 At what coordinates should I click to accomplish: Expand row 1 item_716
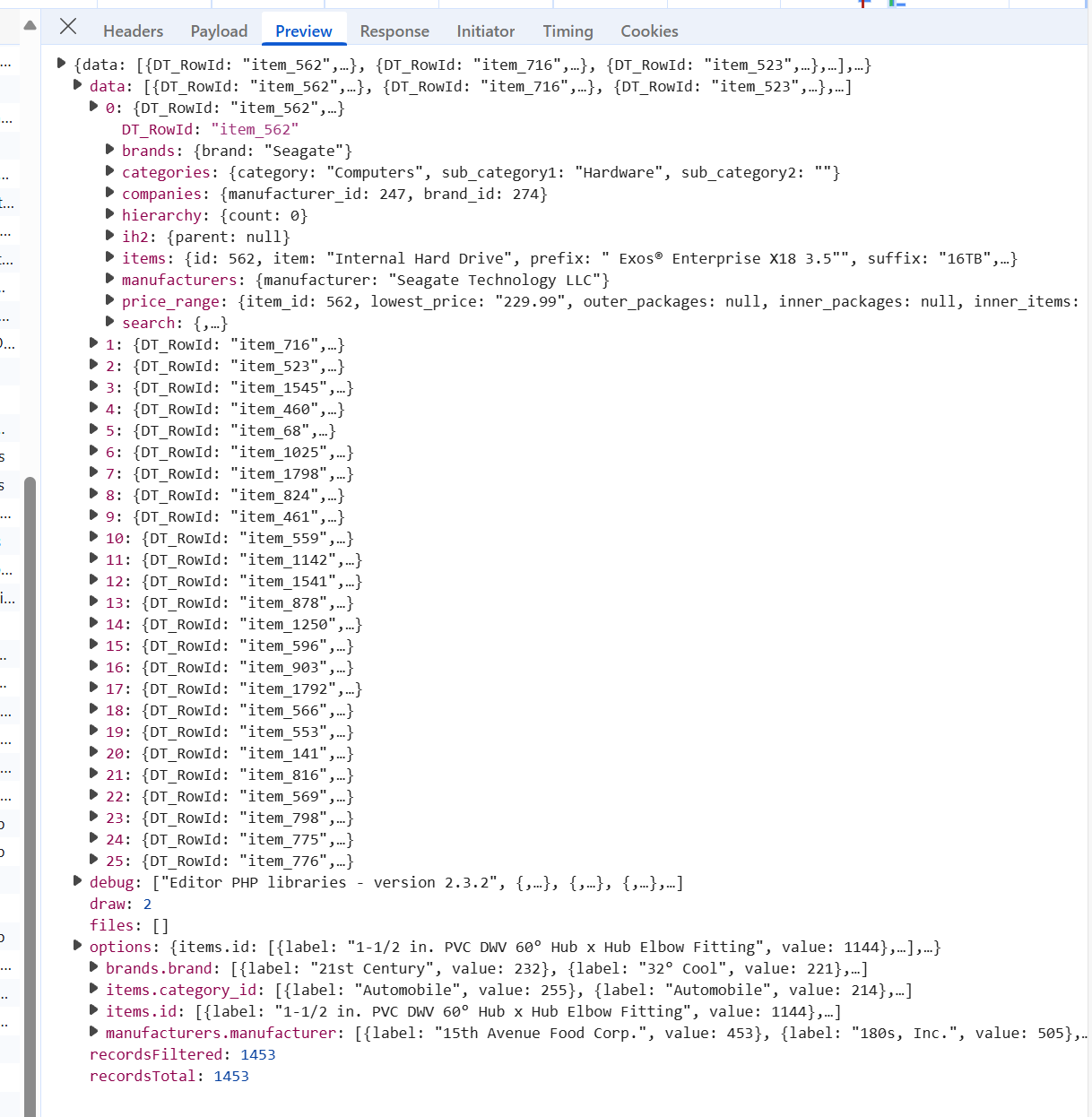[93, 342]
